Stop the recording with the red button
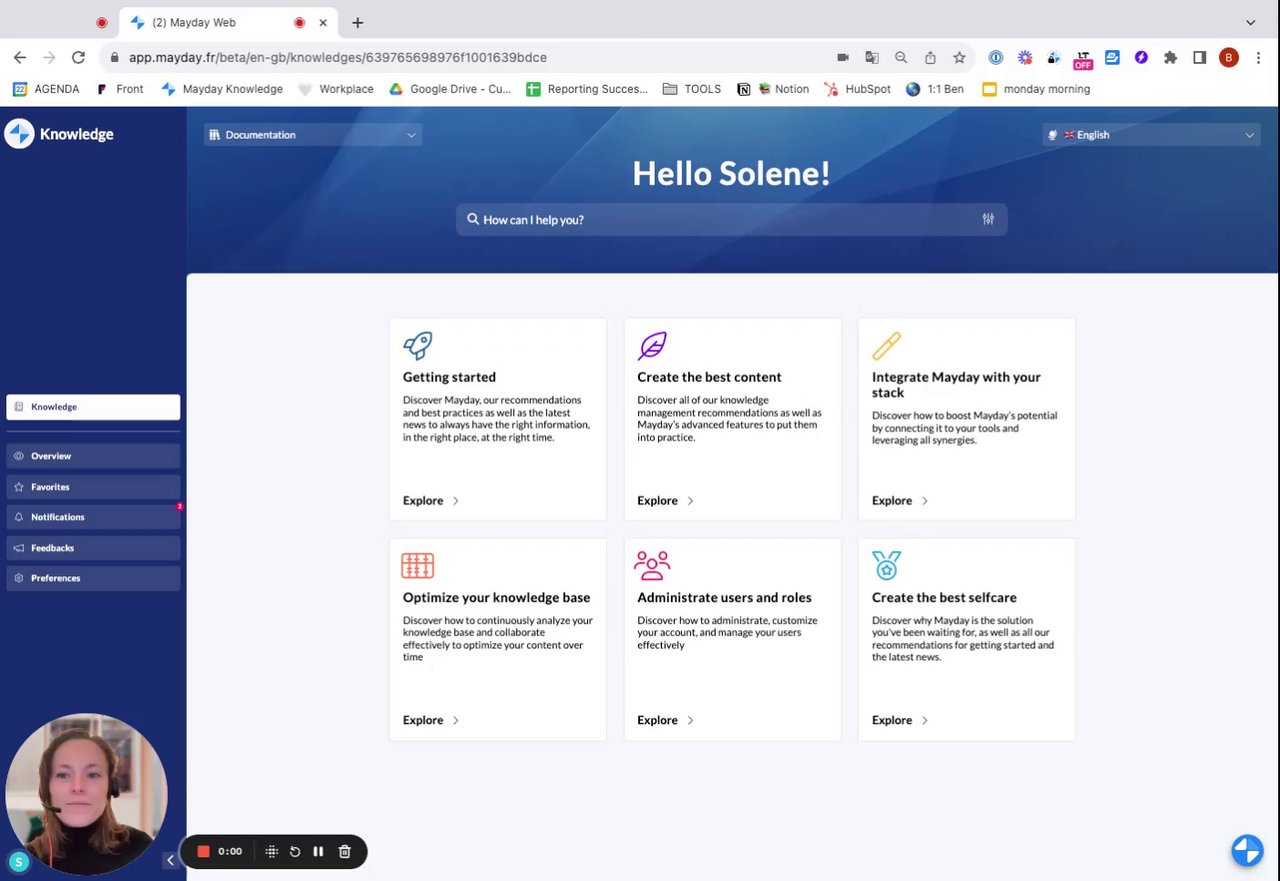The width and height of the screenshot is (1280, 881). pos(203,851)
